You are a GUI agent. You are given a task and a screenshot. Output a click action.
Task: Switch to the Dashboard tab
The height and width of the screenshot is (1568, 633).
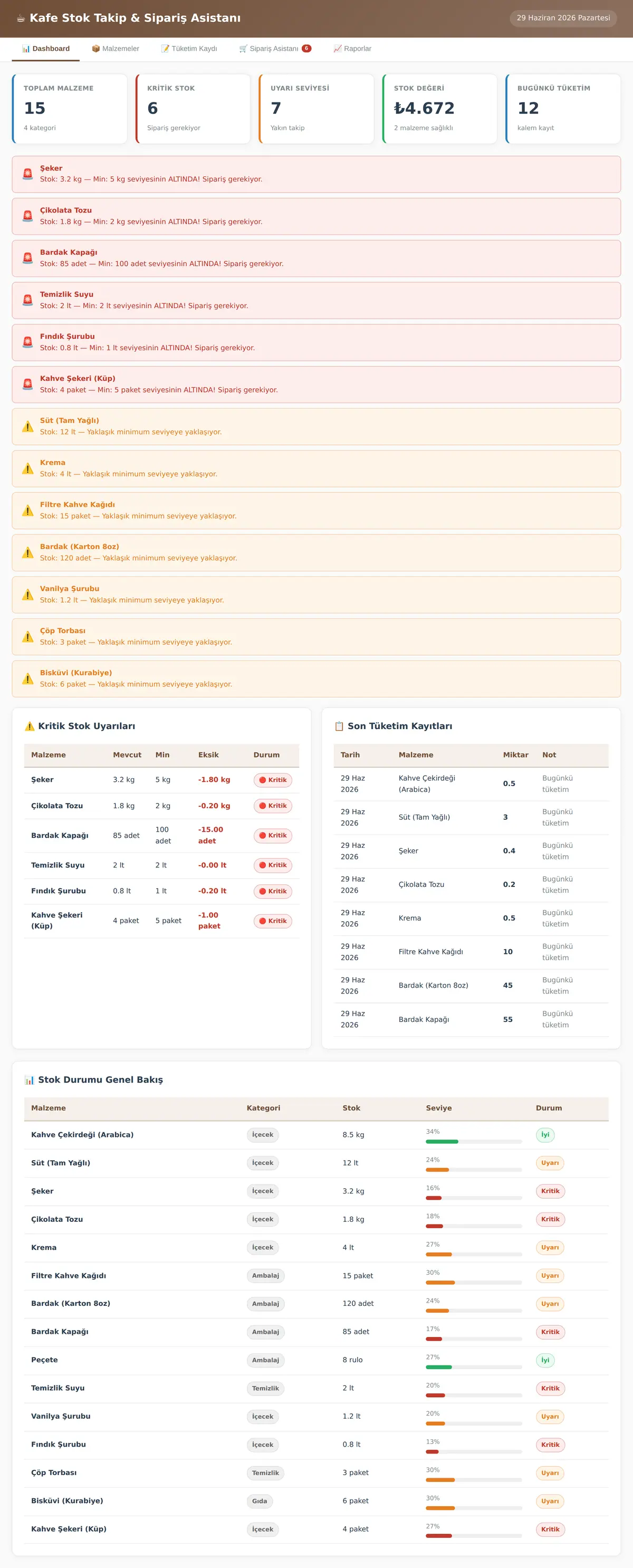[x=46, y=49]
